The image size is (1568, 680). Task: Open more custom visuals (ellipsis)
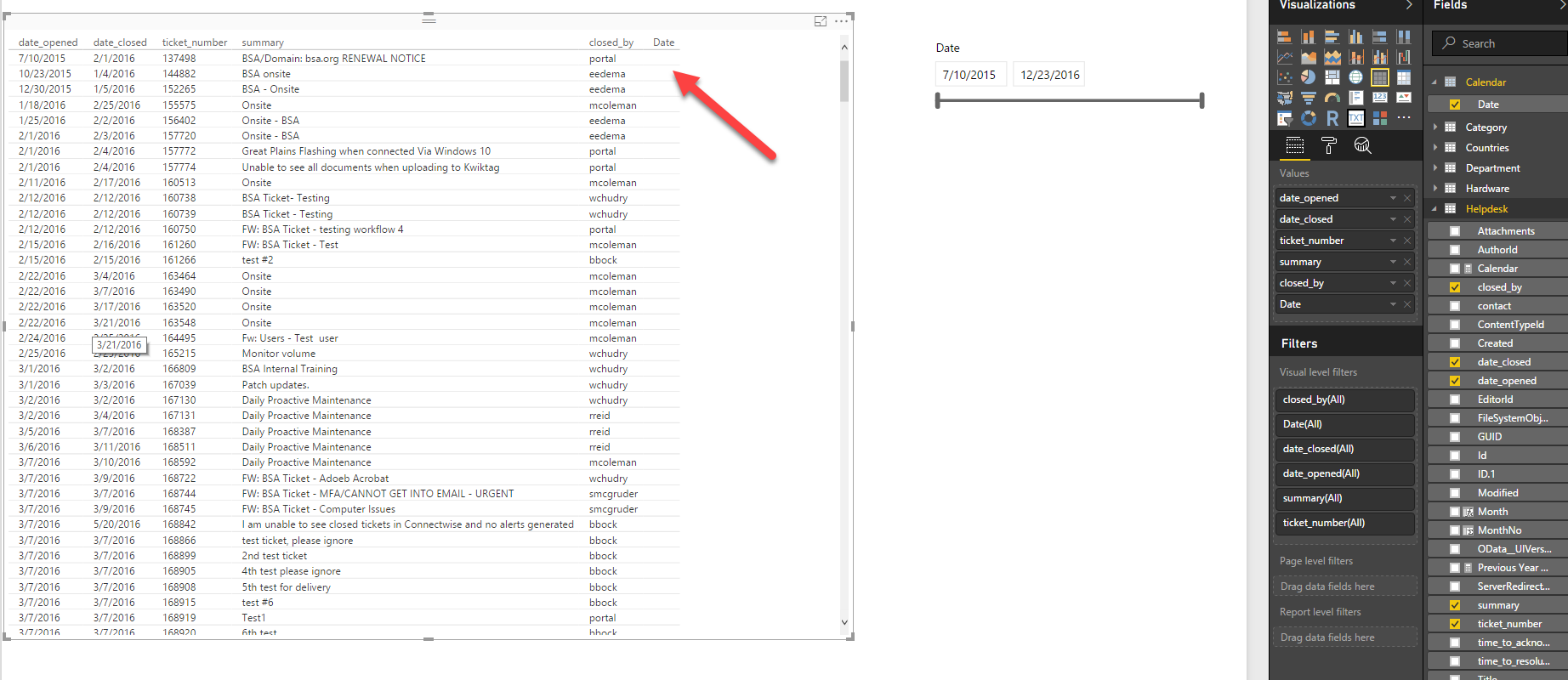point(1404,118)
